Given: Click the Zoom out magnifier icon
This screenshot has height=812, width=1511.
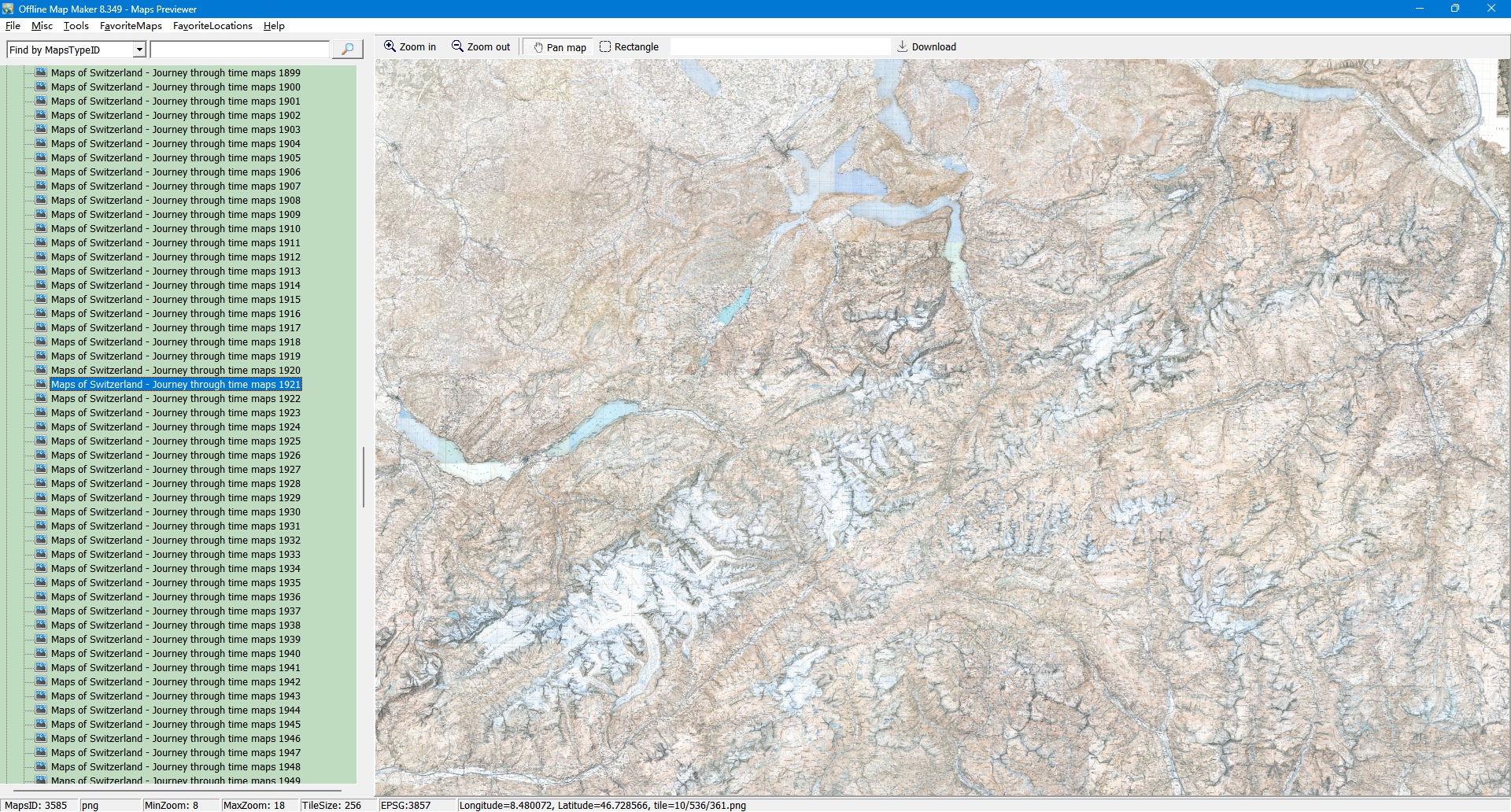Looking at the screenshot, I should (457, 46).
